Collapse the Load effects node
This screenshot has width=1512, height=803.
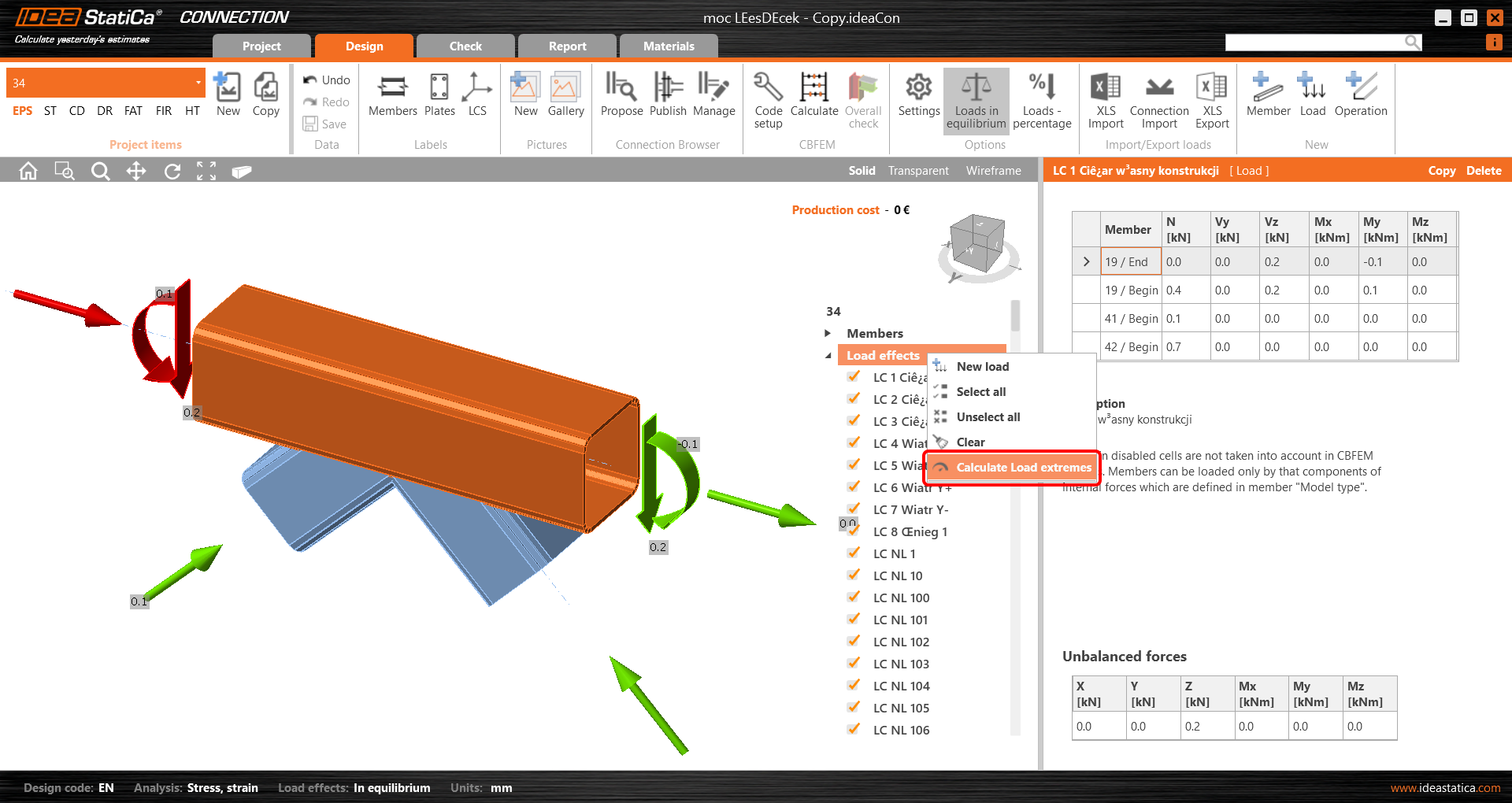click(828, 355)
